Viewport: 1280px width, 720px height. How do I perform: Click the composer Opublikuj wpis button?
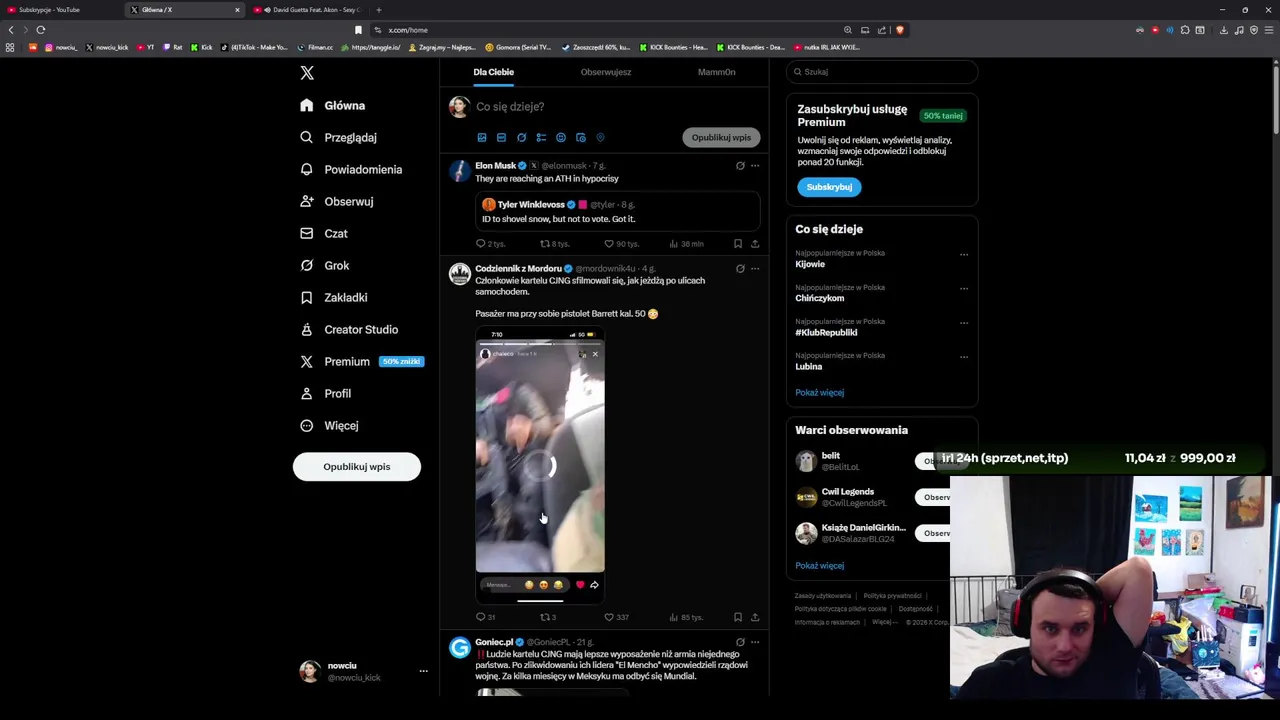[x=721, y=137]
